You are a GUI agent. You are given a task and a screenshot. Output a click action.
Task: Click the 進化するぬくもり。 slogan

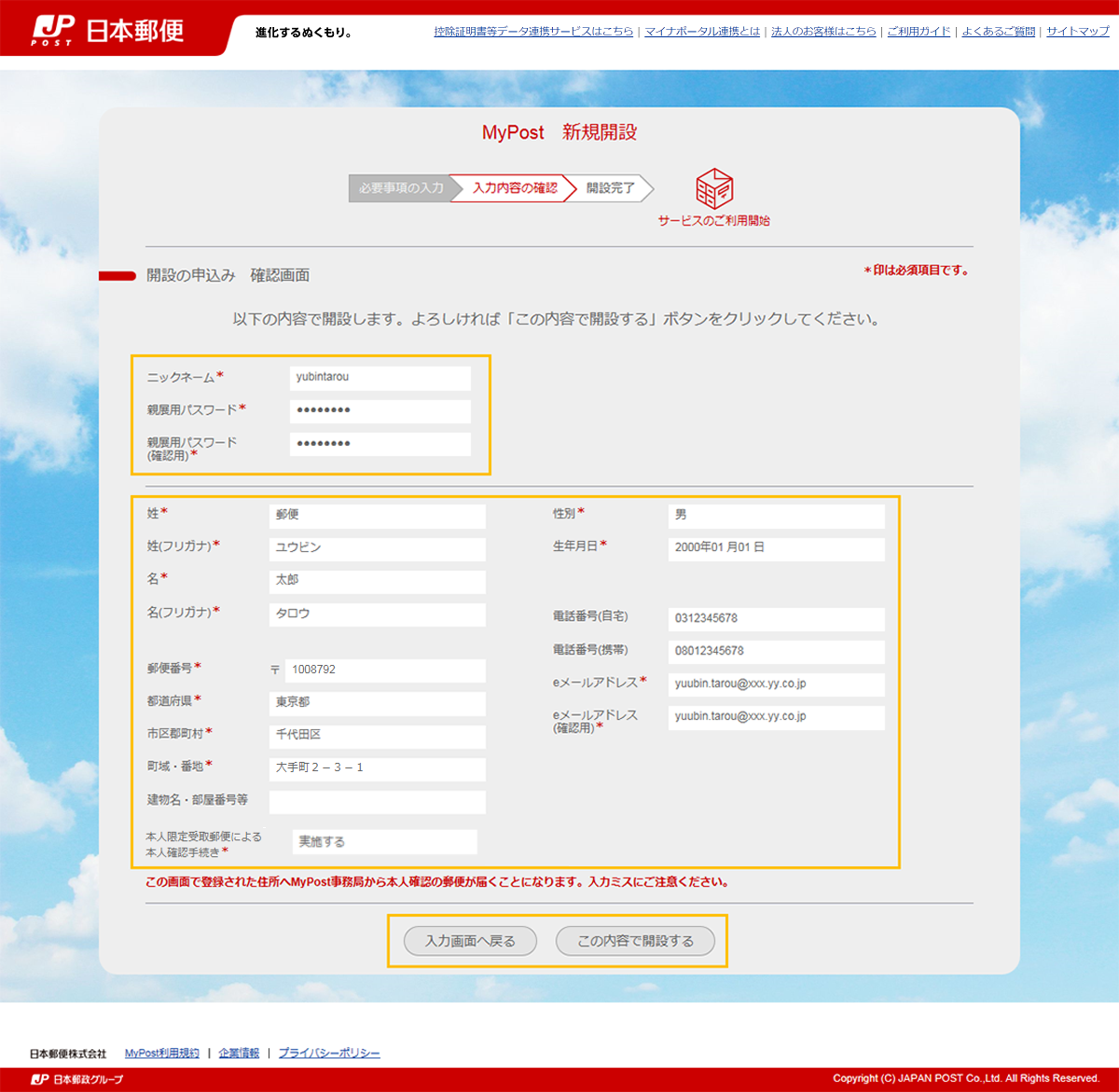[305, 33]
